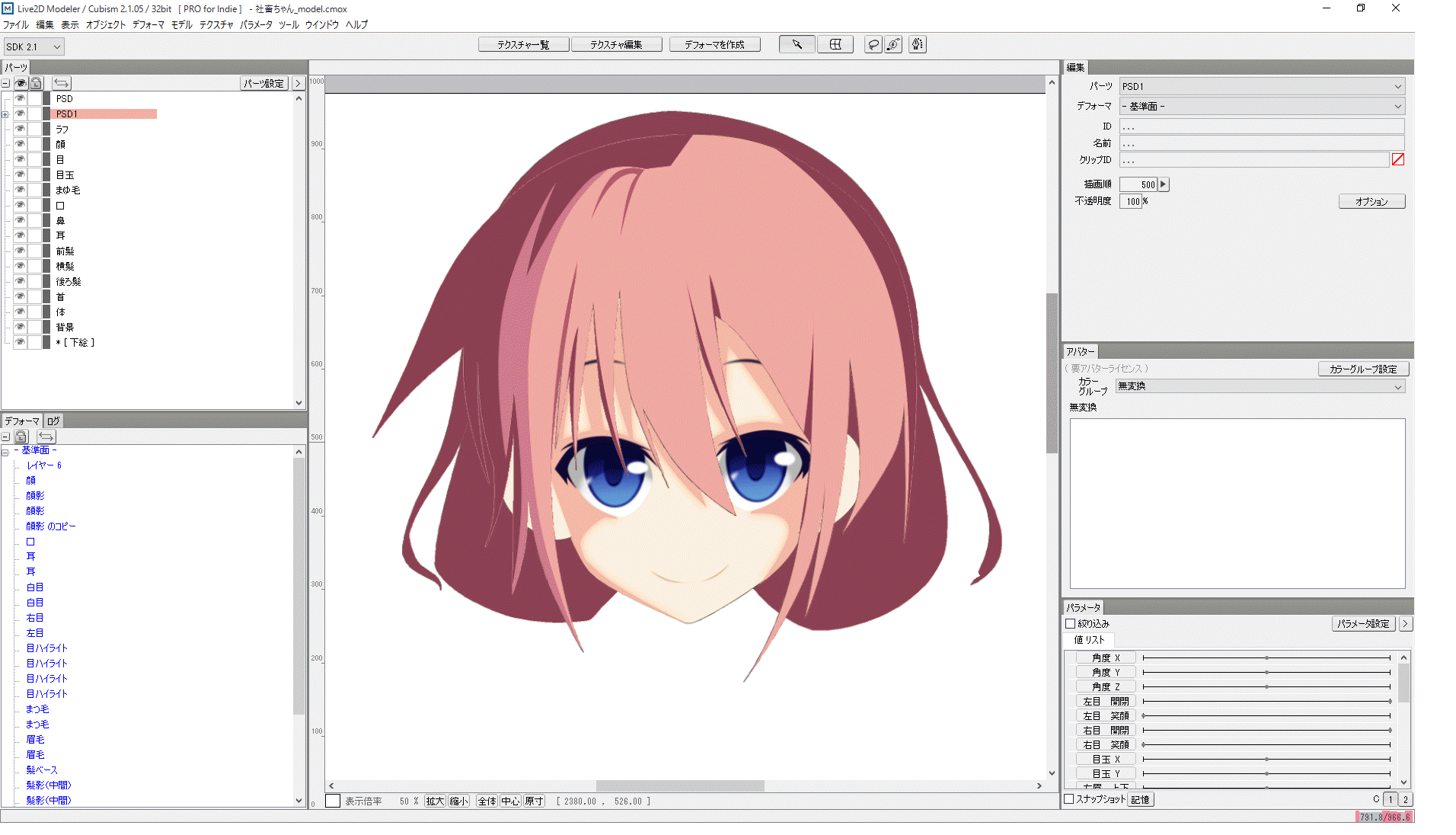Click the red slash clear Clip ID icon
The height and width of the screenshot is (835, 1456).
pyautogui.click(x=1398, y=159)
